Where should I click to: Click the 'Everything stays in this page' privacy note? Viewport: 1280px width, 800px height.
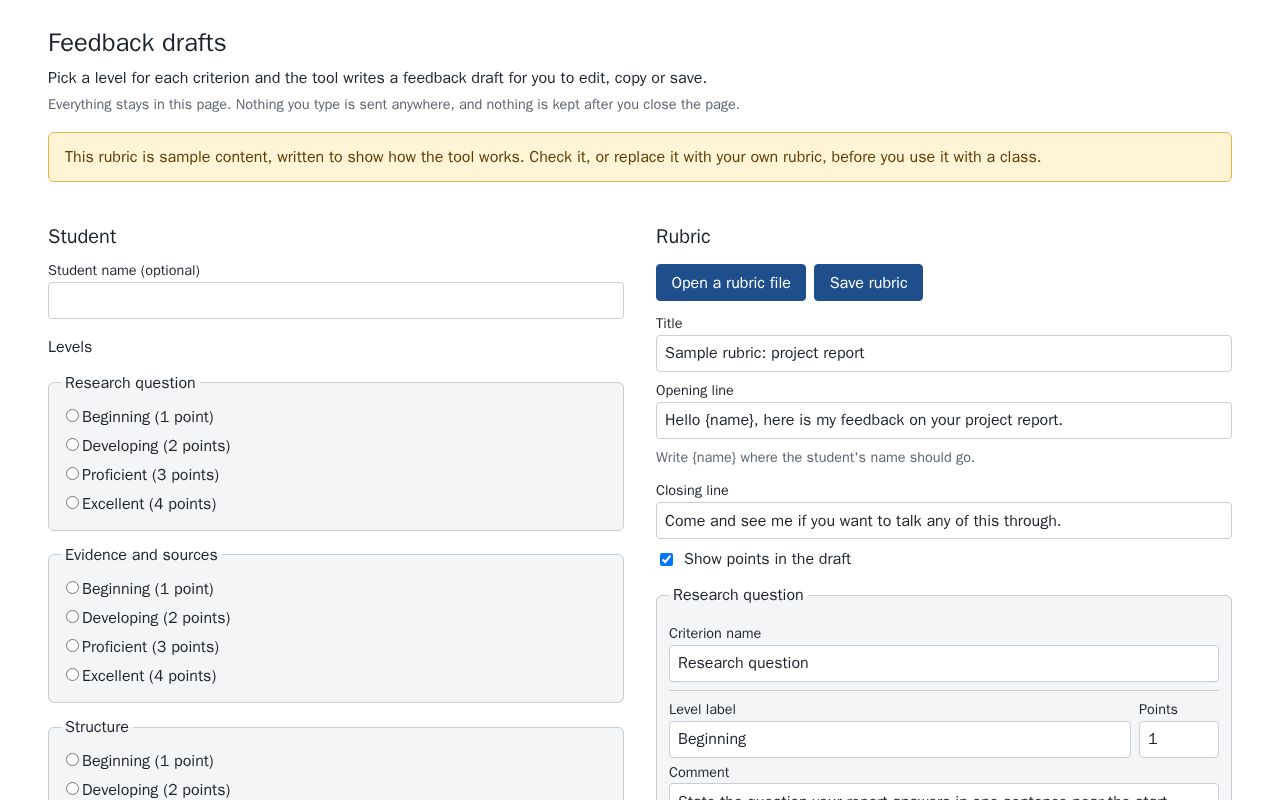[x=394, y=104]
